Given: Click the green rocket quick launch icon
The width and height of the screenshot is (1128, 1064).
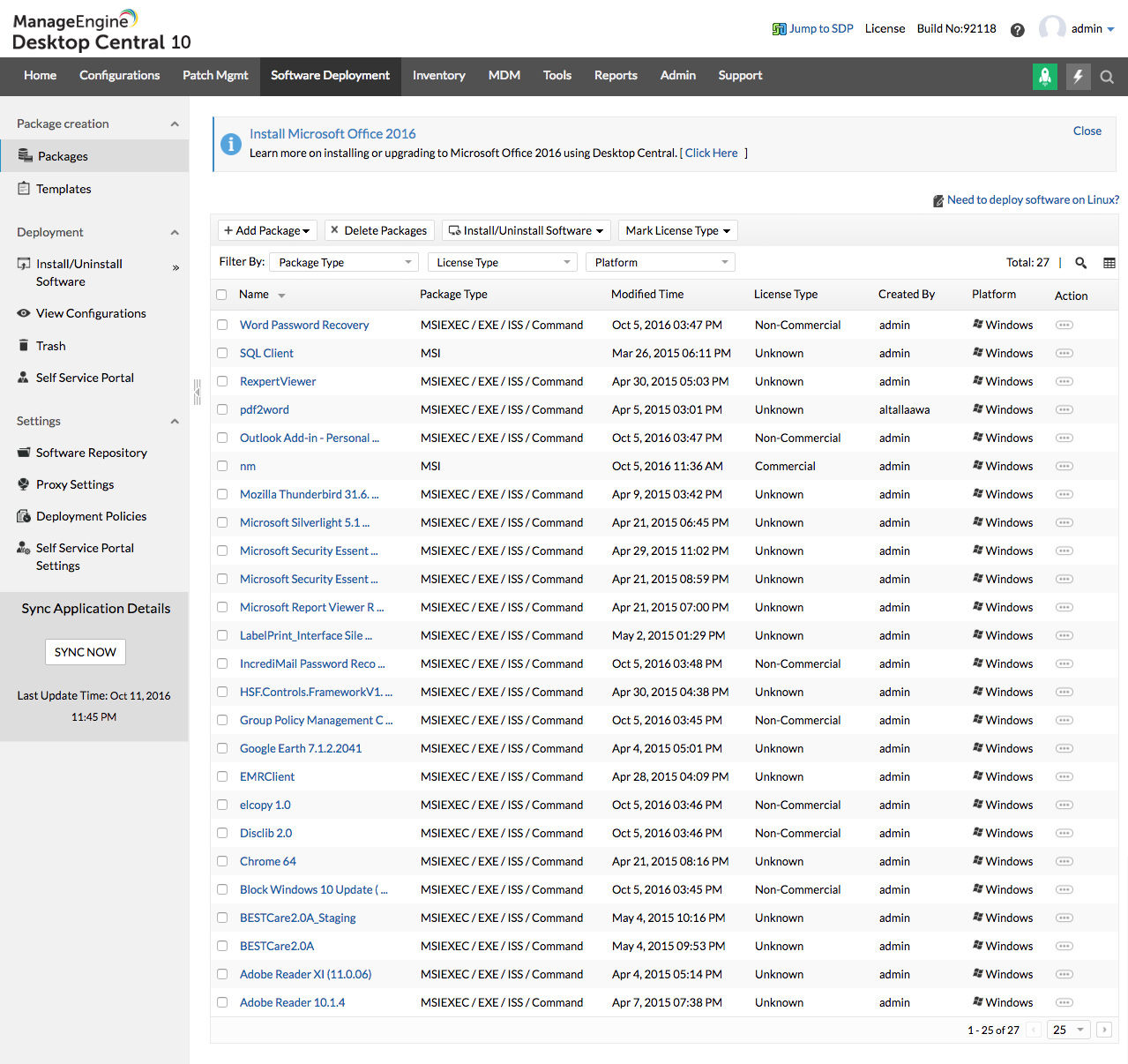Looking at the screenshot, I should click(x=1045, y=77).
